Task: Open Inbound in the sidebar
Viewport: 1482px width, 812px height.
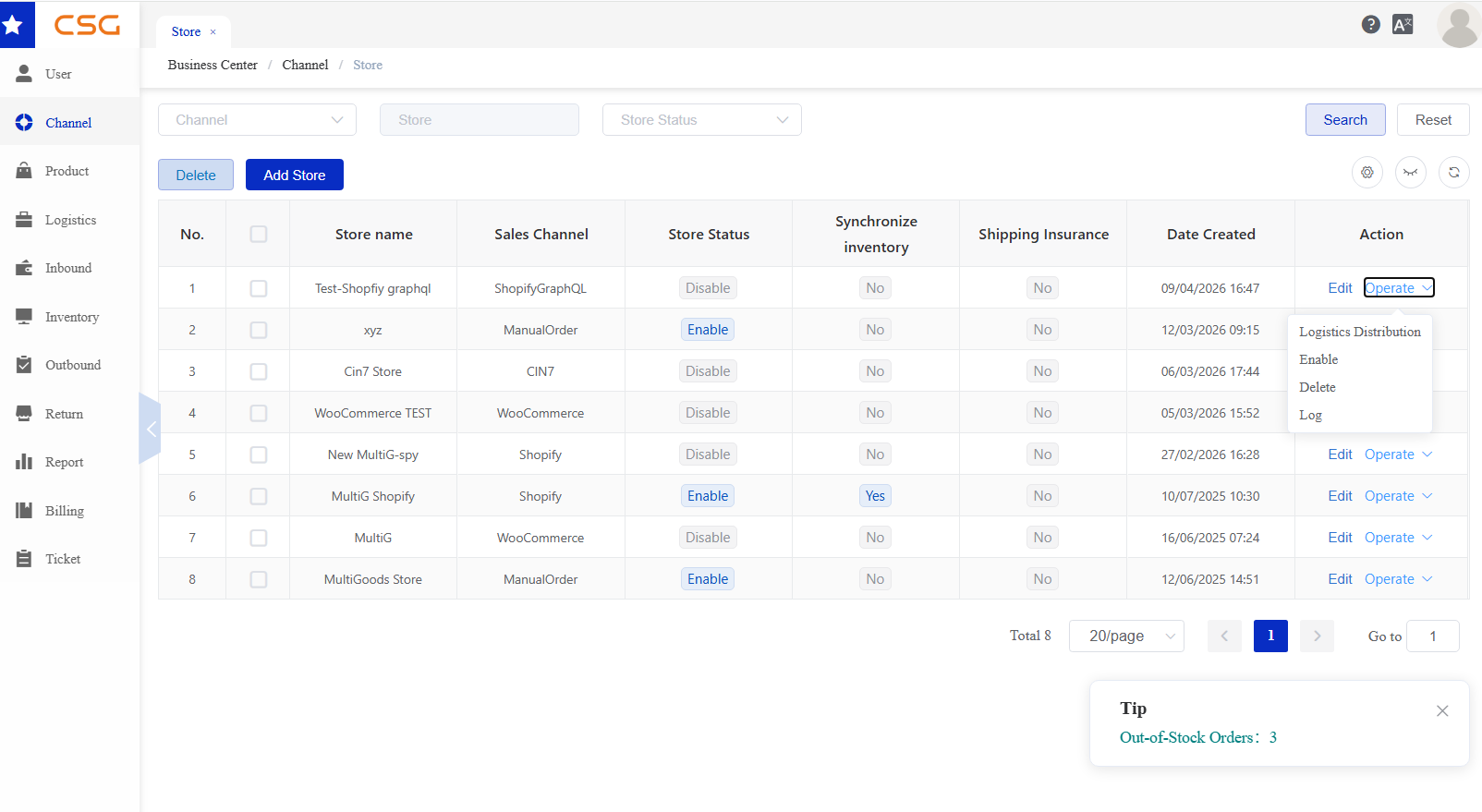Action: 70,268
